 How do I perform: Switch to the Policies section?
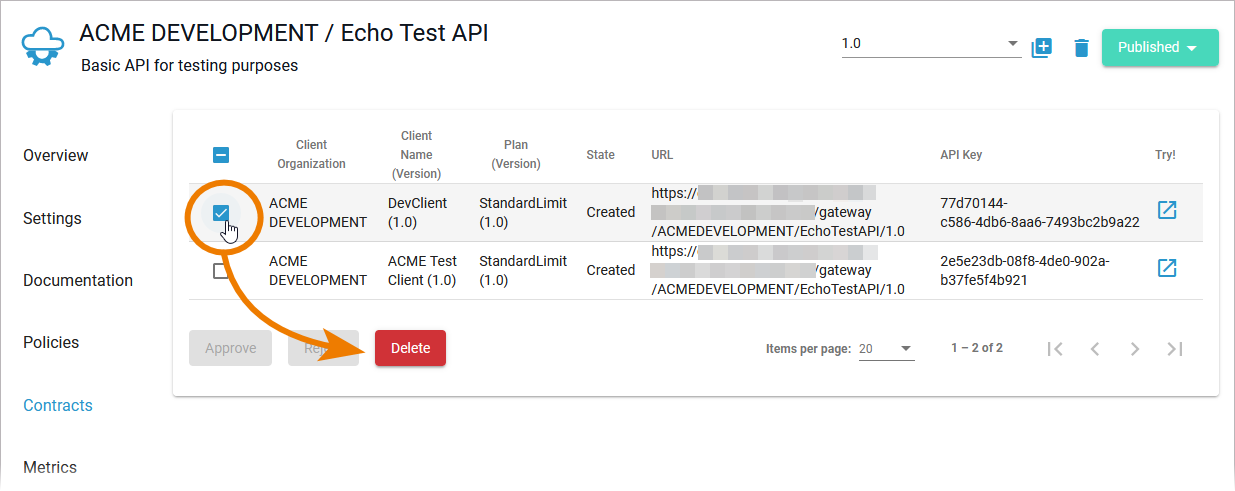(x=51, y=343)
